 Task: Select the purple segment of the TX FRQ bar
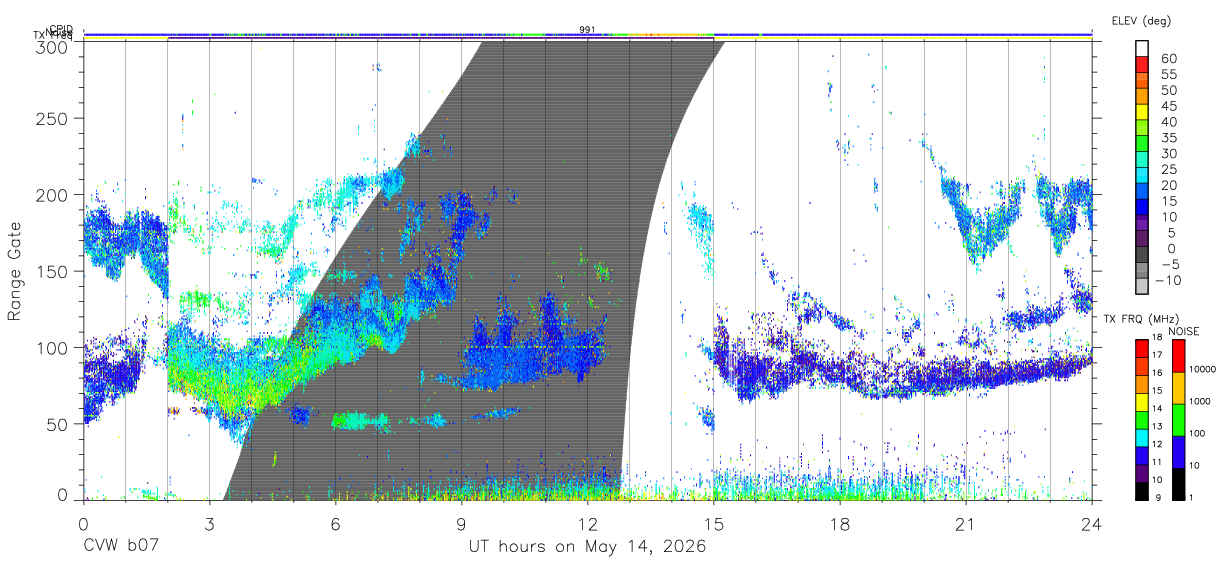coord(1140,473)
